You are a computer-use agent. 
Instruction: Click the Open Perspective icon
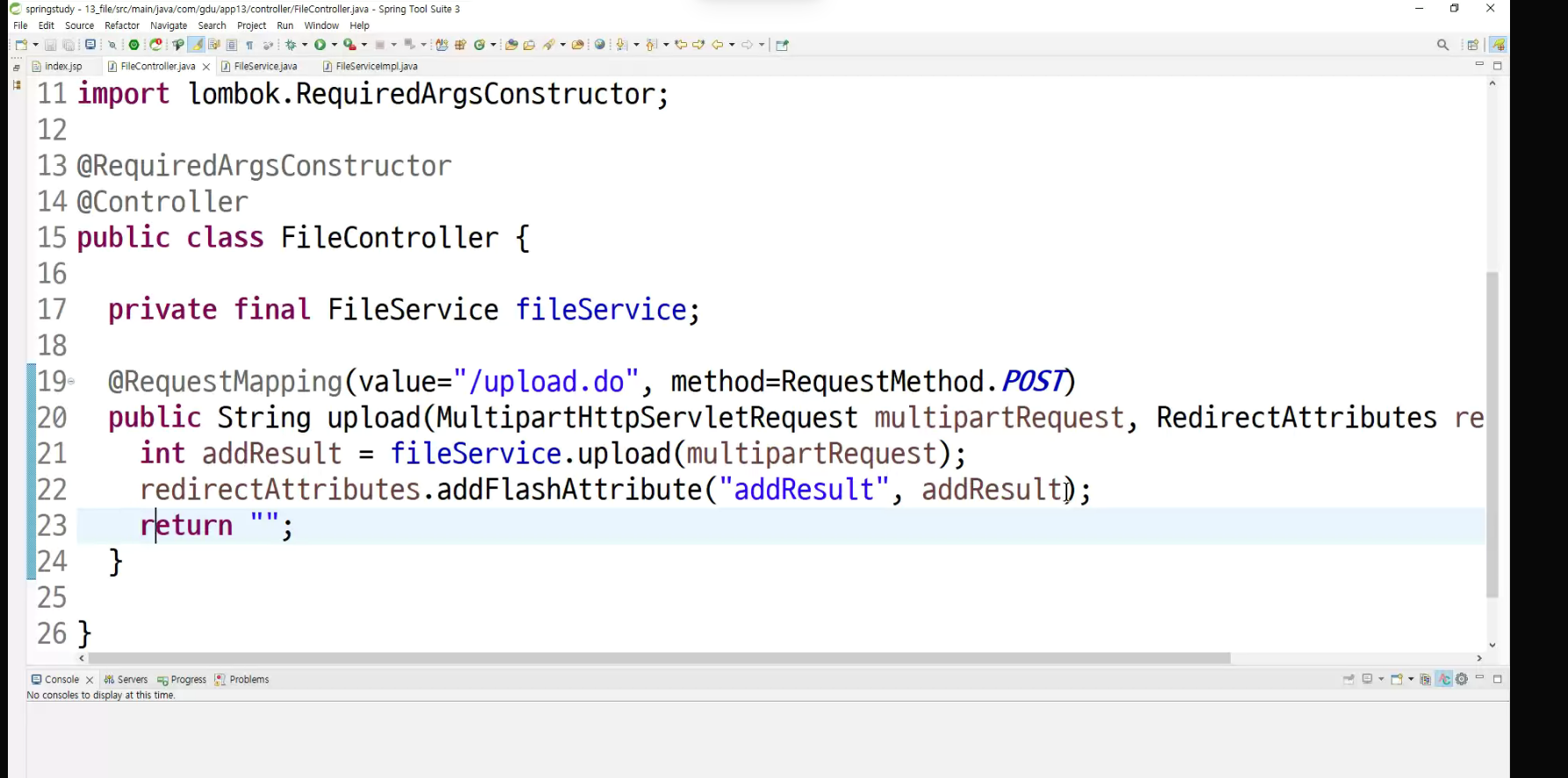[1473, 45]
